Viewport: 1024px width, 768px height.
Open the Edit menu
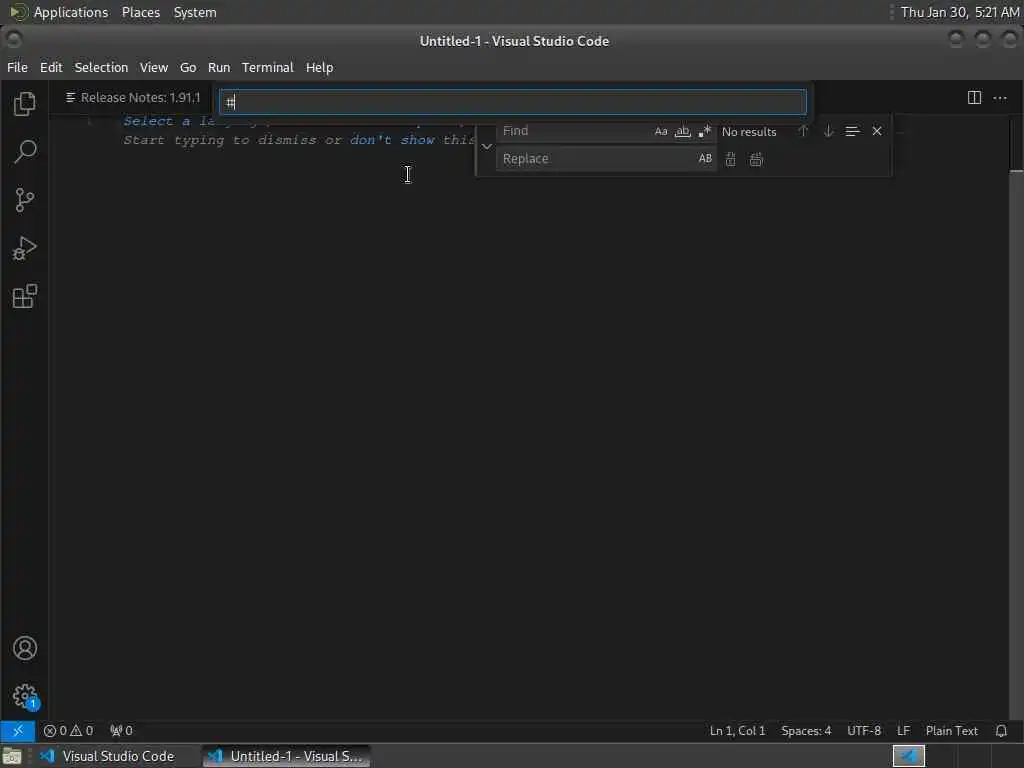[x=51, y=67]
